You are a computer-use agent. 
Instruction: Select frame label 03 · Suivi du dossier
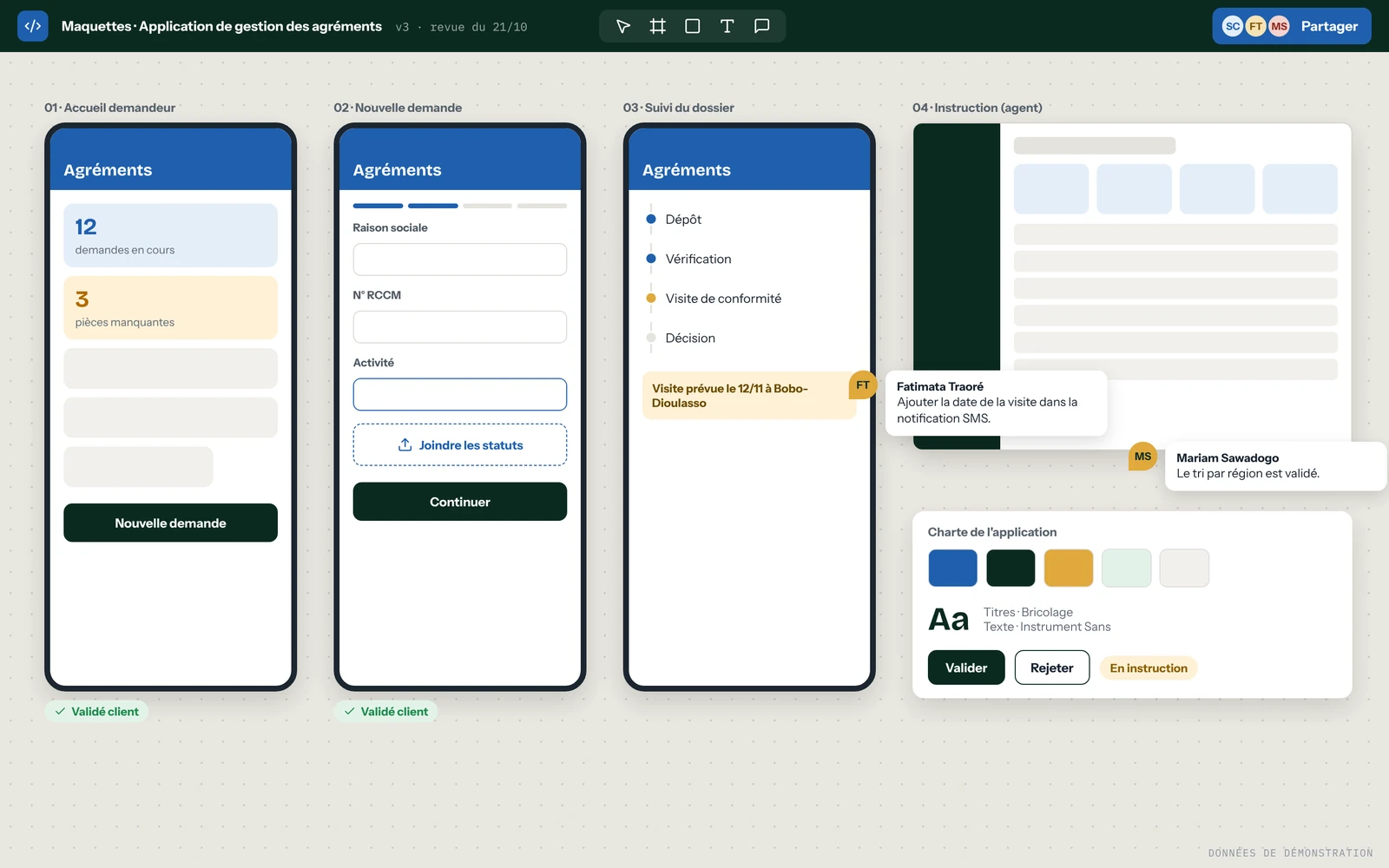[x=678, y=108]
